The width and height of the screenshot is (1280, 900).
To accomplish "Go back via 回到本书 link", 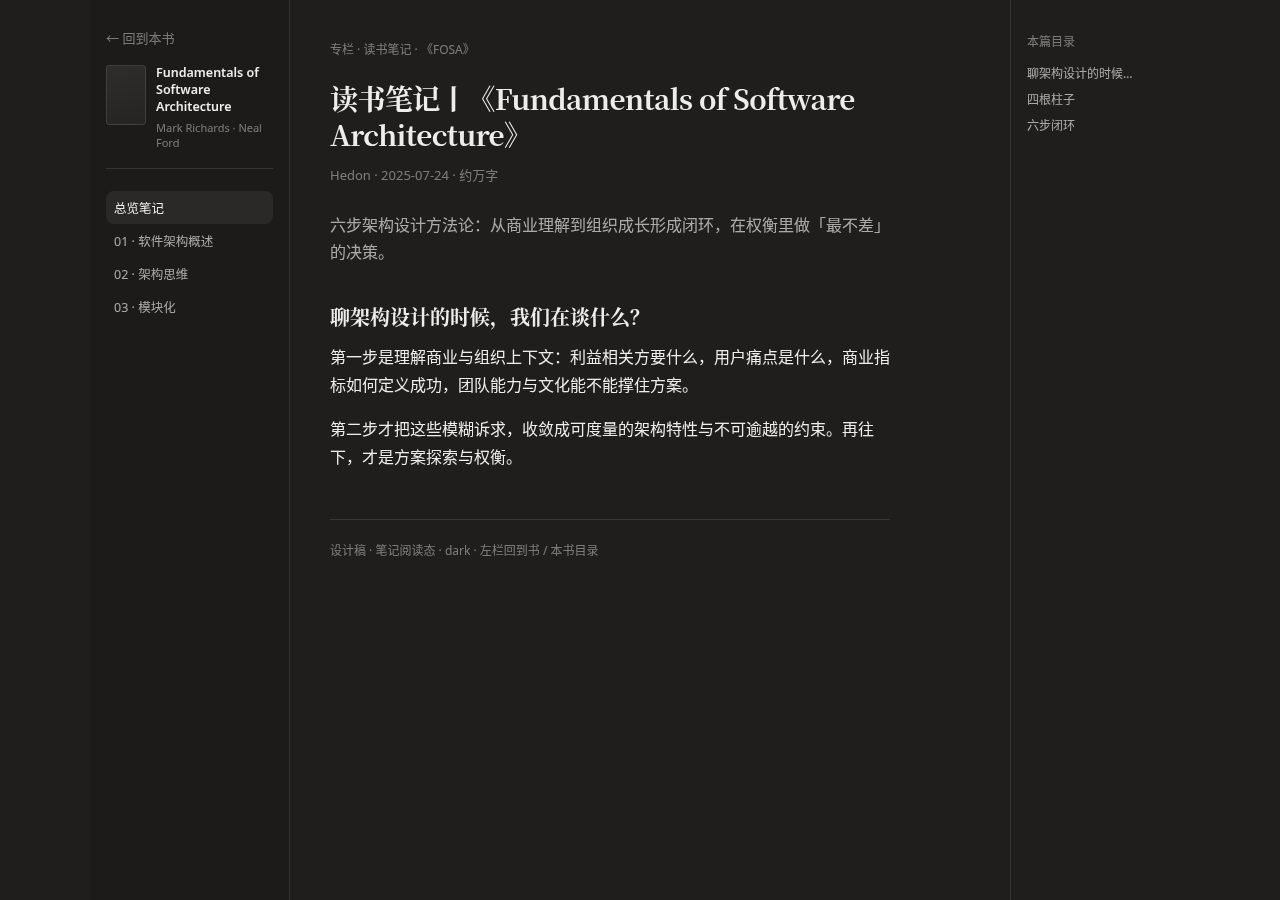I will [140, 39].
